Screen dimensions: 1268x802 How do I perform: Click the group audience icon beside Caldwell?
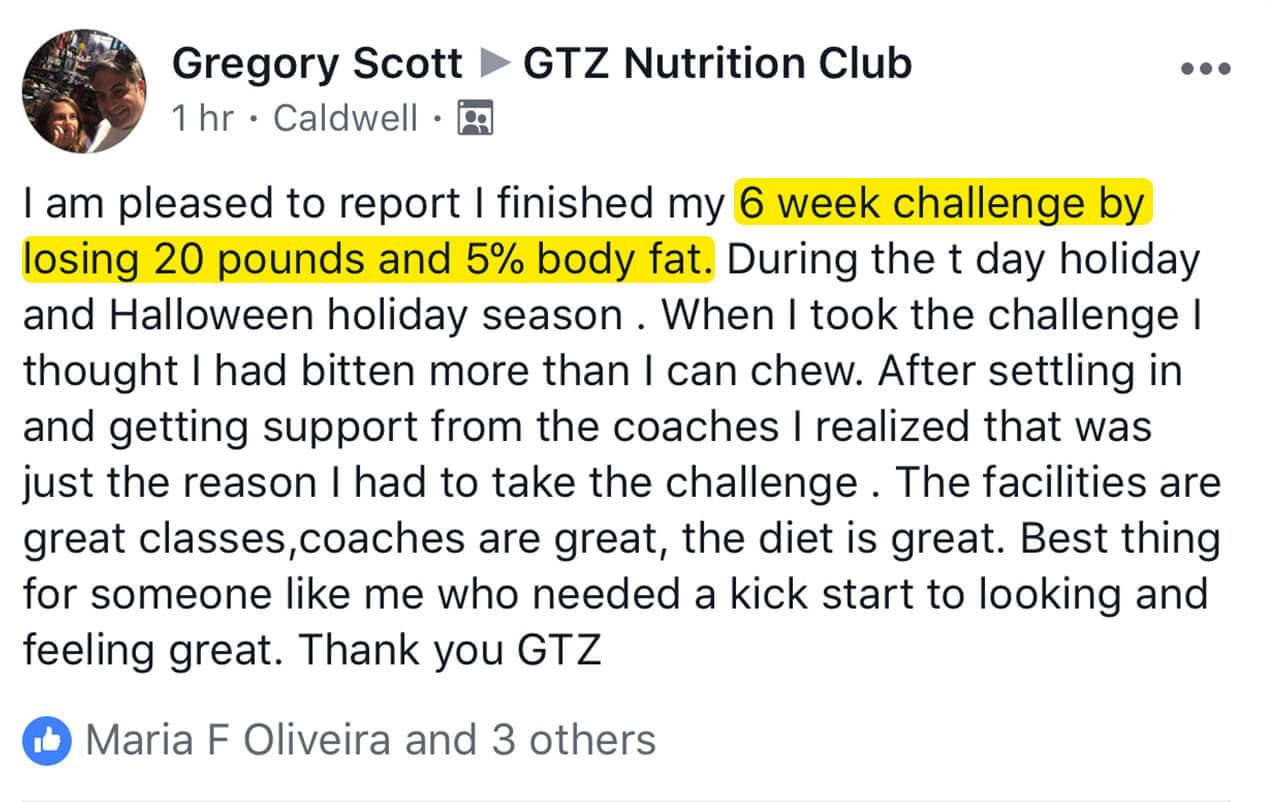(x=476, y=119)
